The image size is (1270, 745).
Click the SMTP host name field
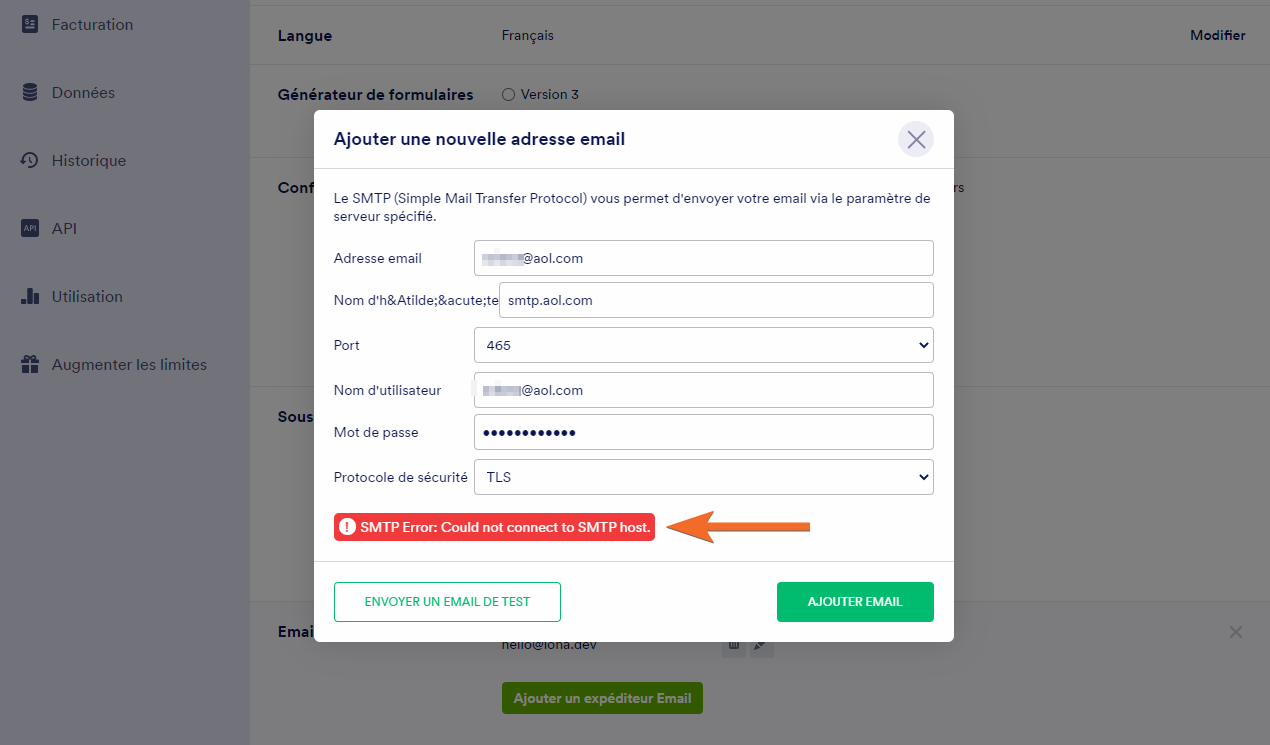pos(715,300)
